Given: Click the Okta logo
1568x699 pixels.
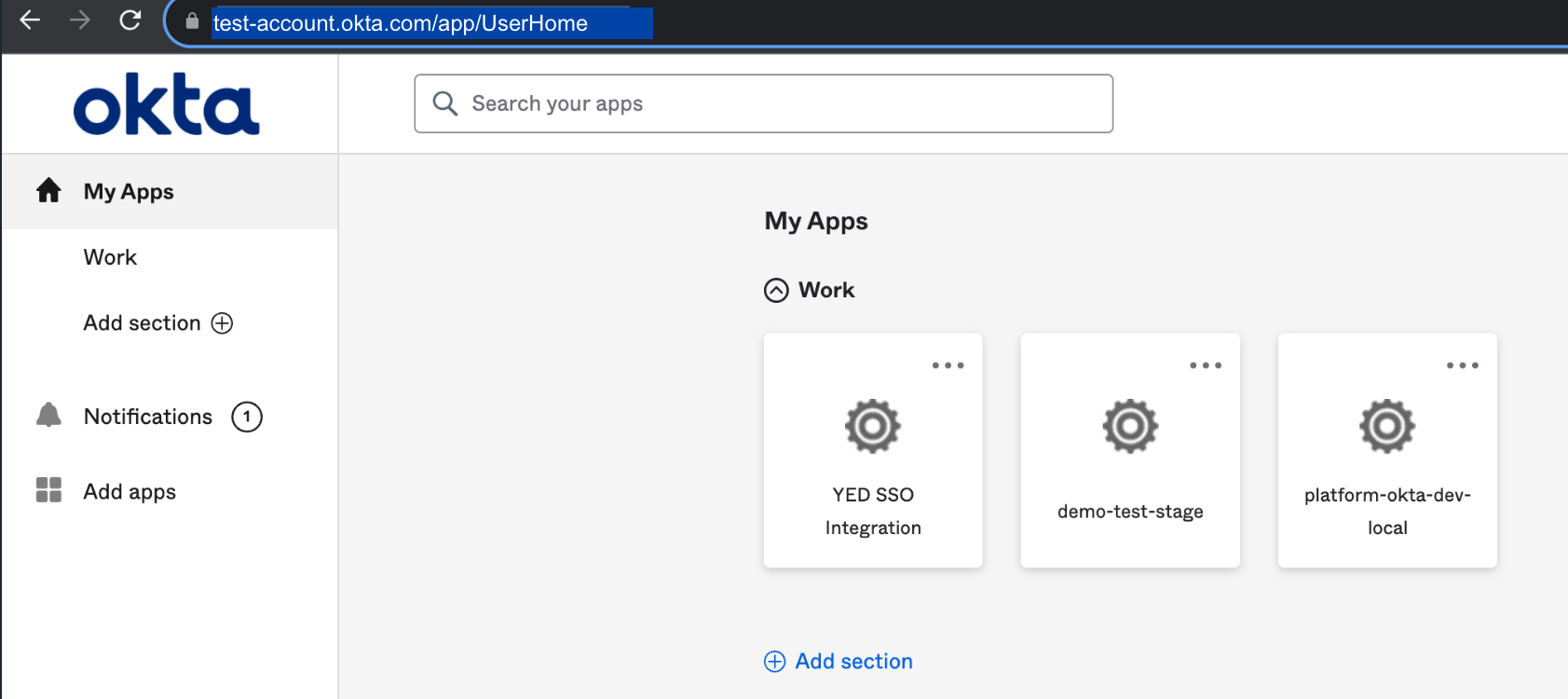Looking at the screenshot, I should (167, 103).
